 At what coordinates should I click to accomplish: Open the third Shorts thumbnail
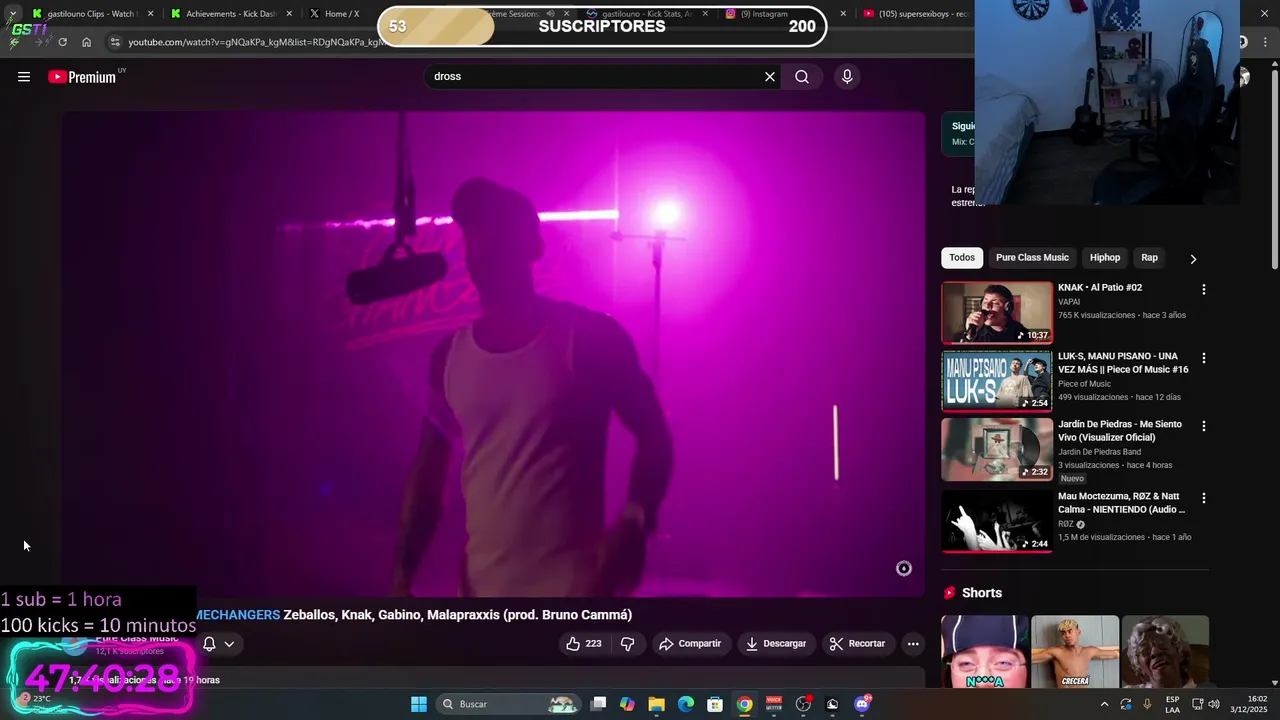point(1165,652)
